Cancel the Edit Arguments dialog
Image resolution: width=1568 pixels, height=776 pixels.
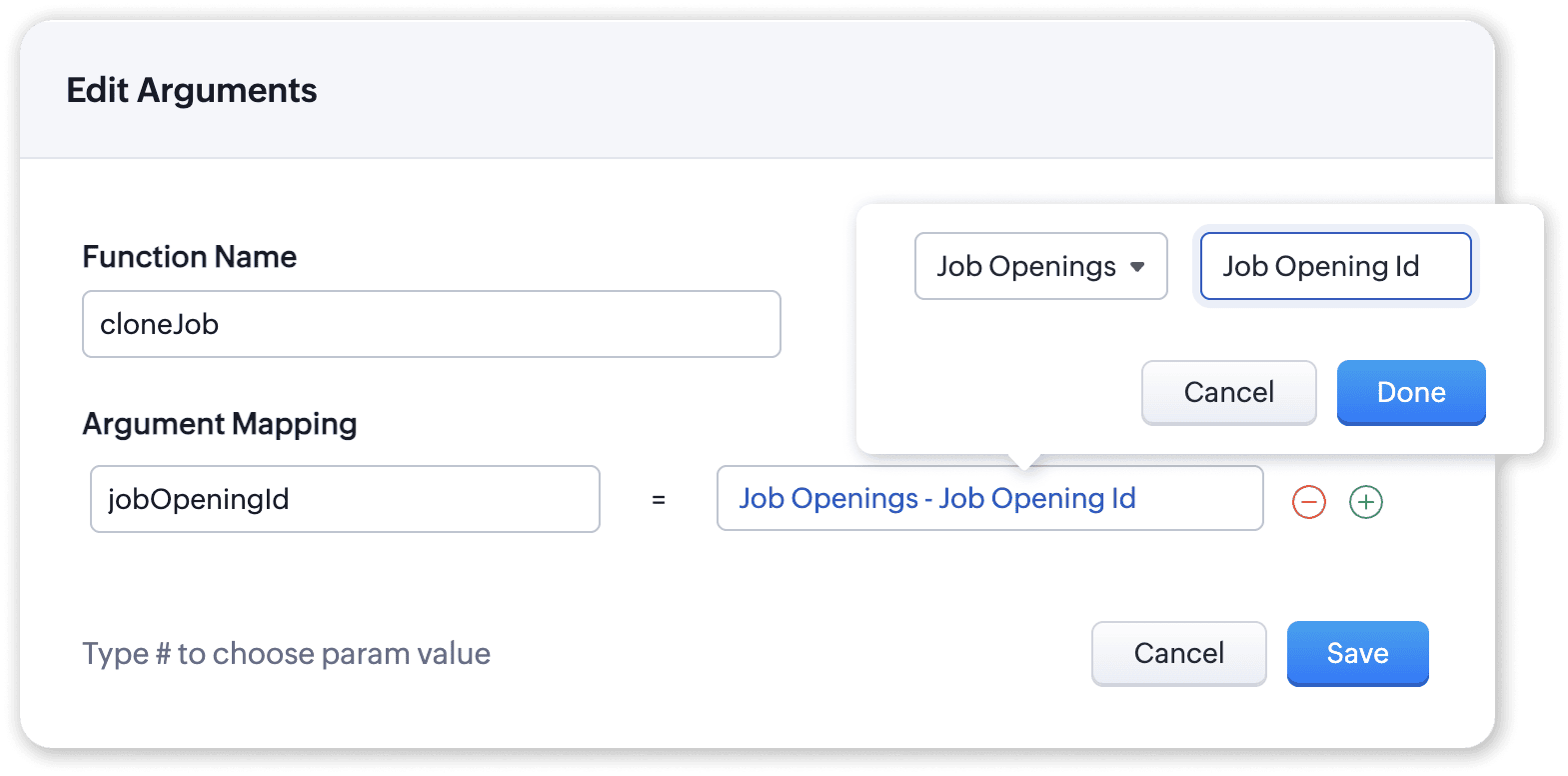(x=1178, y=653)
